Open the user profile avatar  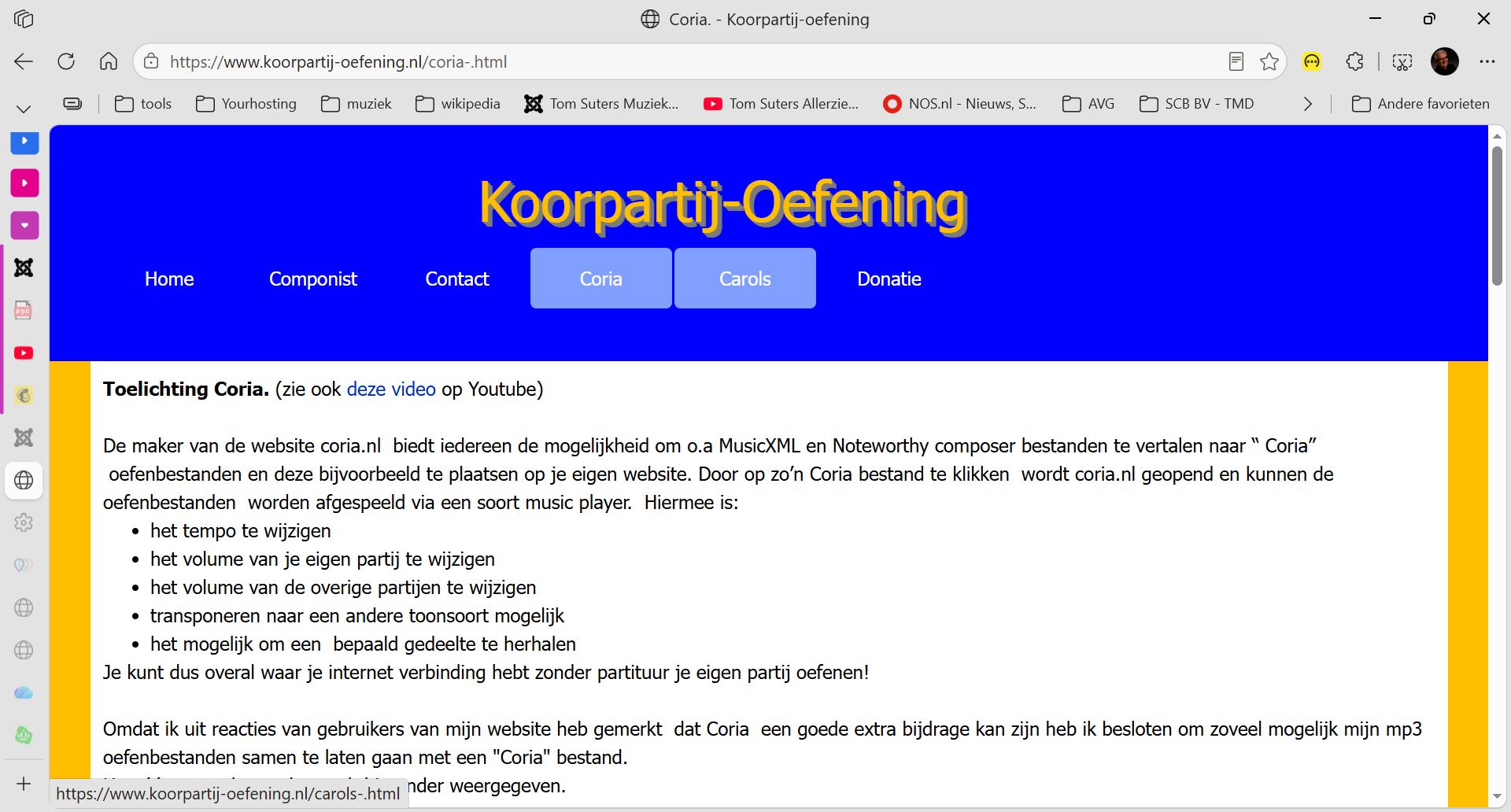click(x=1445, y=61)
